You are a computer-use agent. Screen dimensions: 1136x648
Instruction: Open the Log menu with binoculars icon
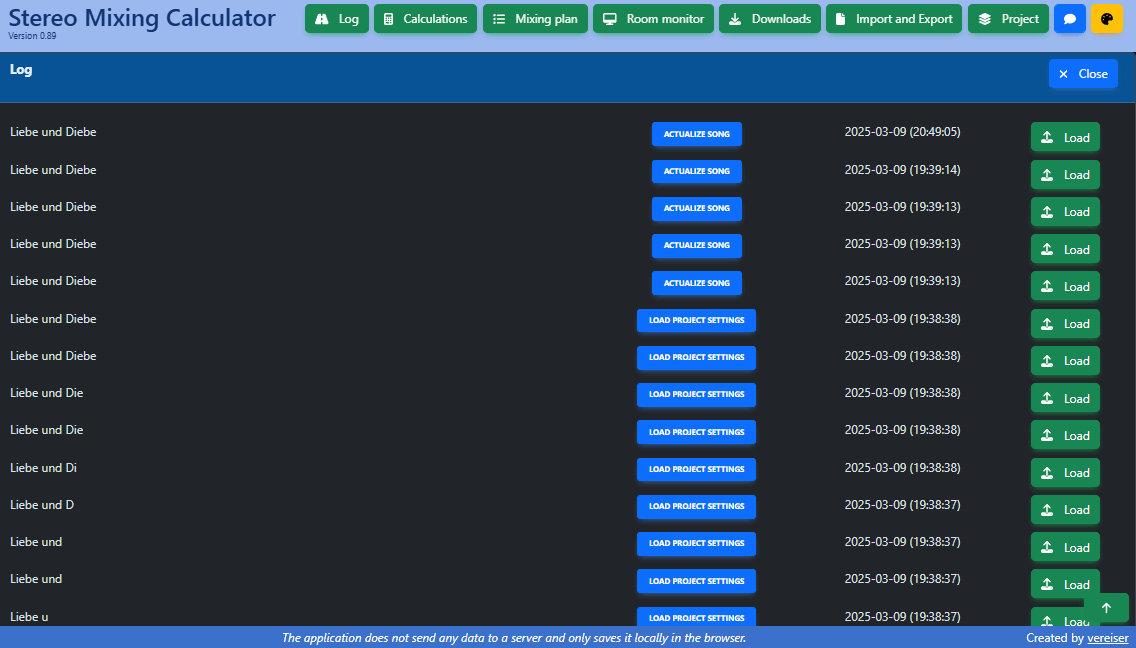[337, 19]
